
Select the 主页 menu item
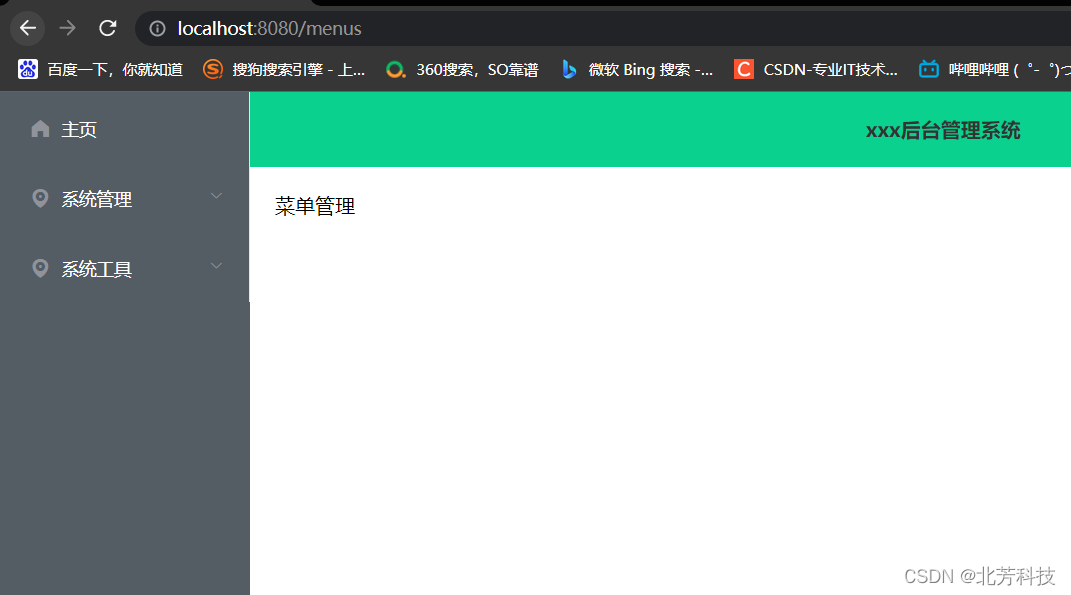coord(78,128)
